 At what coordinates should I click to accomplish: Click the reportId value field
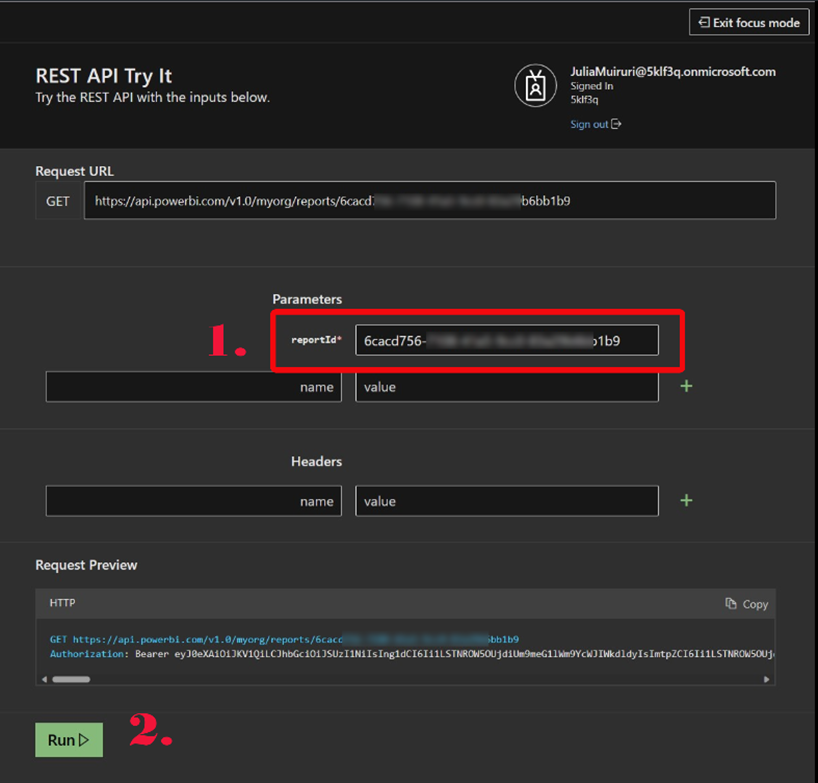pos(507,340)
